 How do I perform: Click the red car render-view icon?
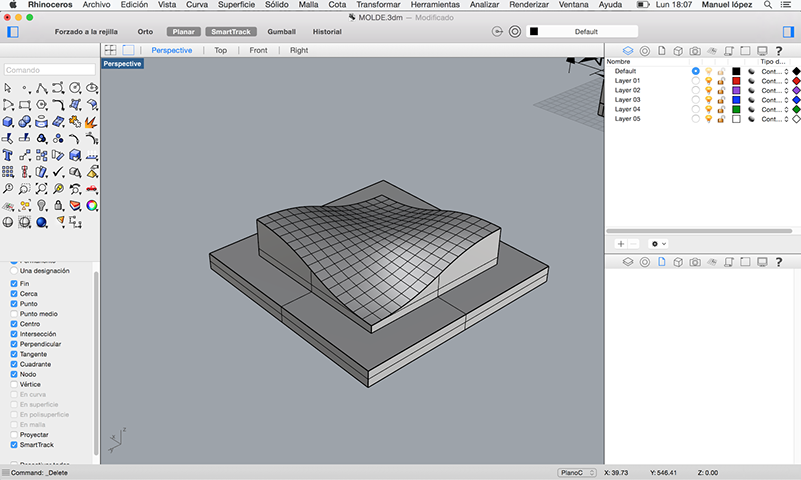tap(92, 189)
